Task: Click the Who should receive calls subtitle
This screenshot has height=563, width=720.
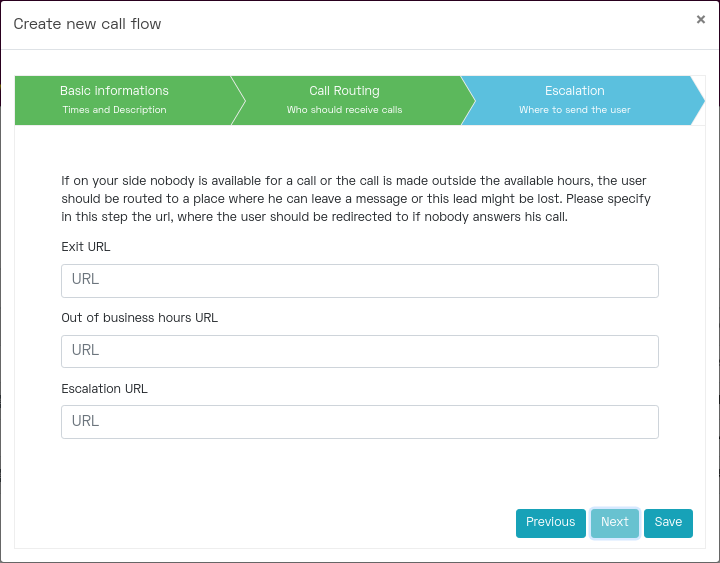Action: (x=344, y=110)
